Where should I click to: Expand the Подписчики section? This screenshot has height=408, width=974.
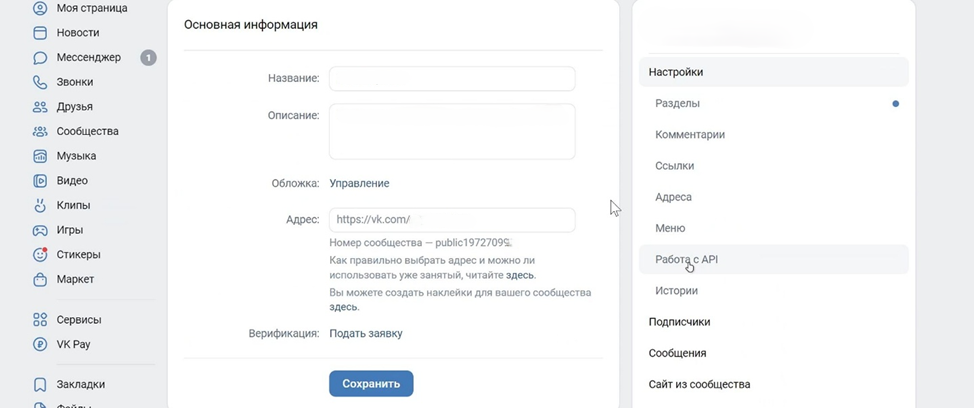point(679,322)
